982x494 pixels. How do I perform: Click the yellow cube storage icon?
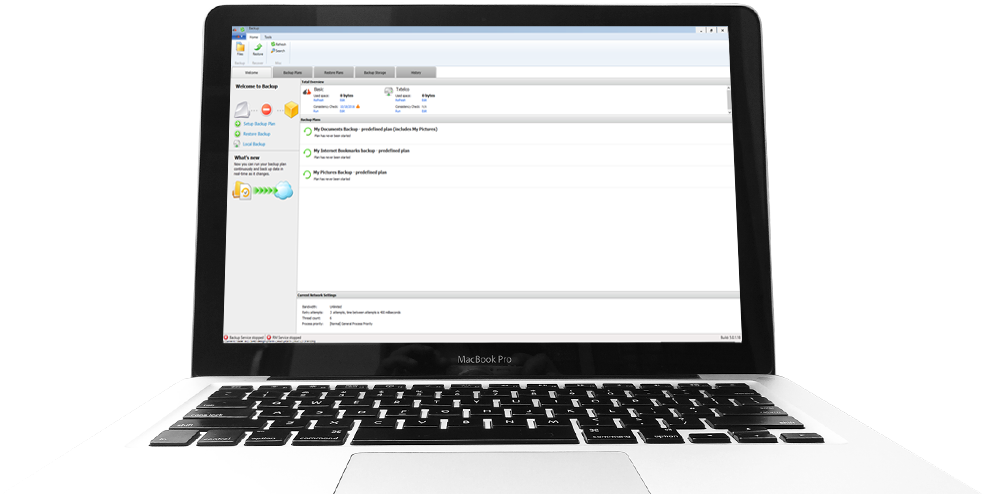[x=291, y=110]
